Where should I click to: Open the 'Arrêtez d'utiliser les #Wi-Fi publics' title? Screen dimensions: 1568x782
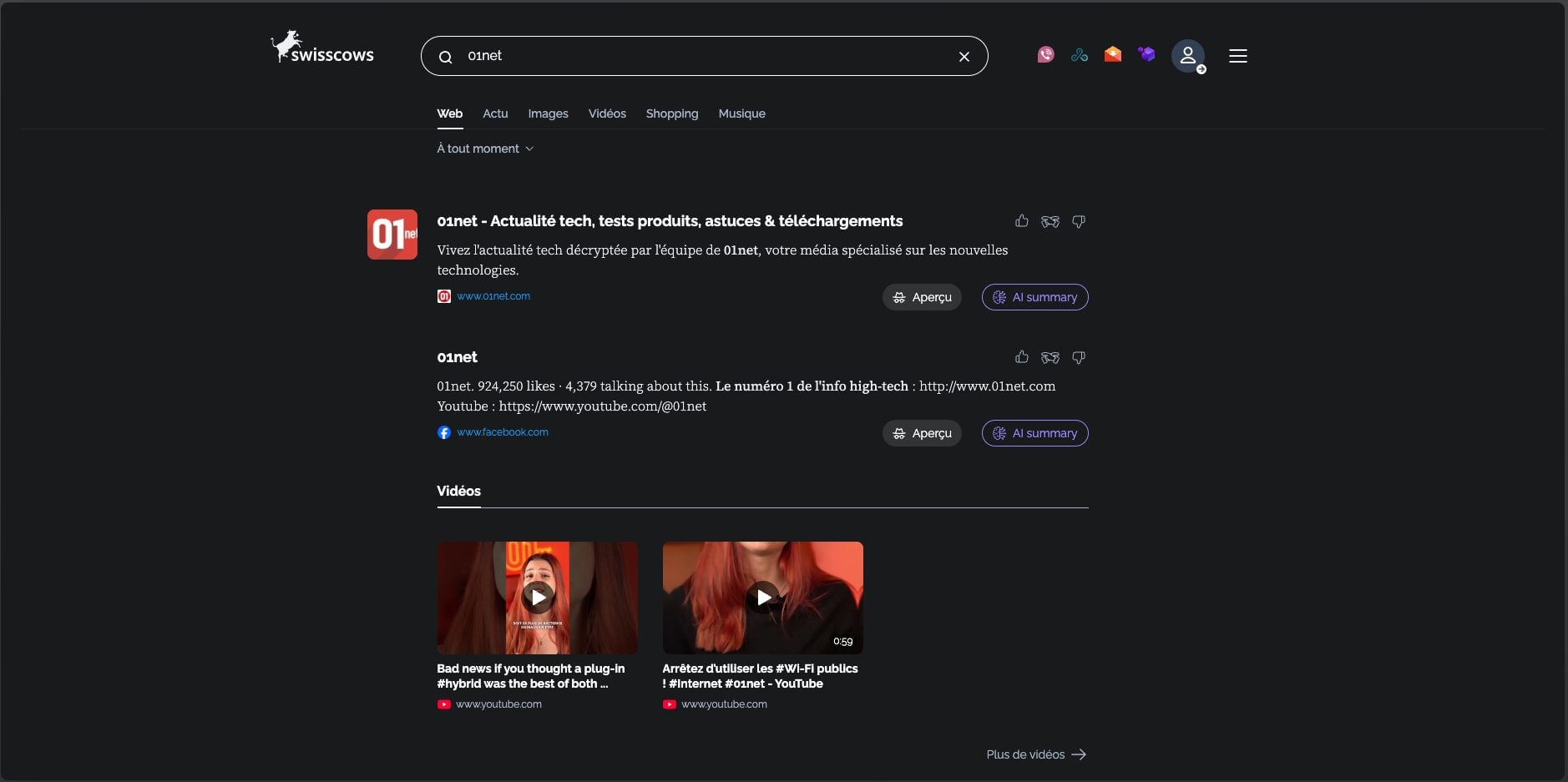pos(760,676)
